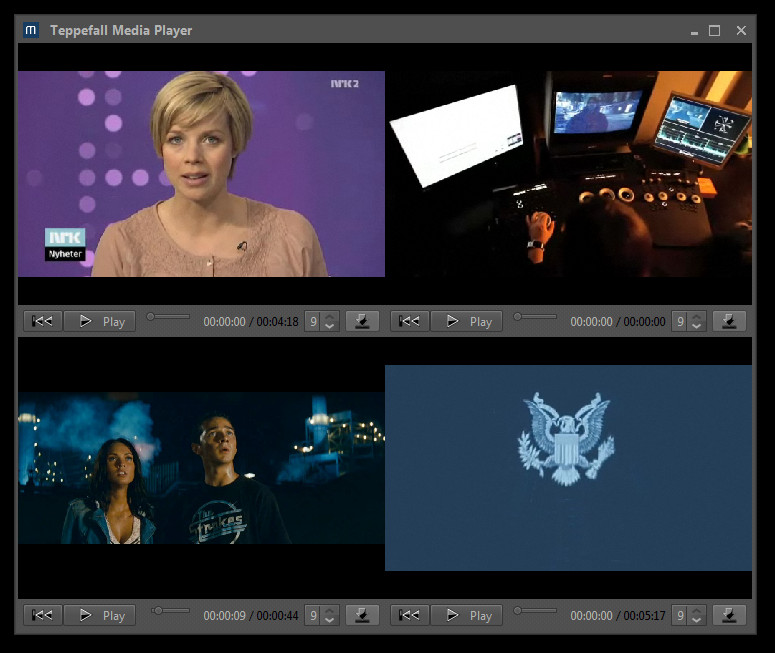Click the Teppefall Media Player app icon

point(31,30)
